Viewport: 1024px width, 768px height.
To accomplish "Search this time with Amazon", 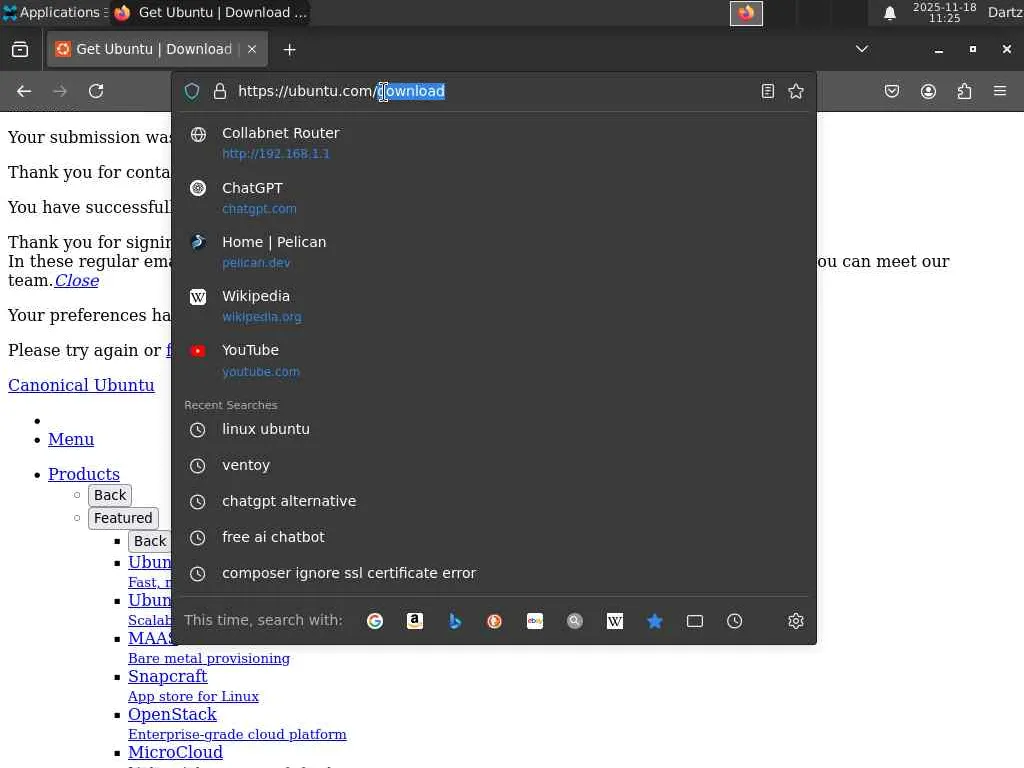I will point(415,621).
